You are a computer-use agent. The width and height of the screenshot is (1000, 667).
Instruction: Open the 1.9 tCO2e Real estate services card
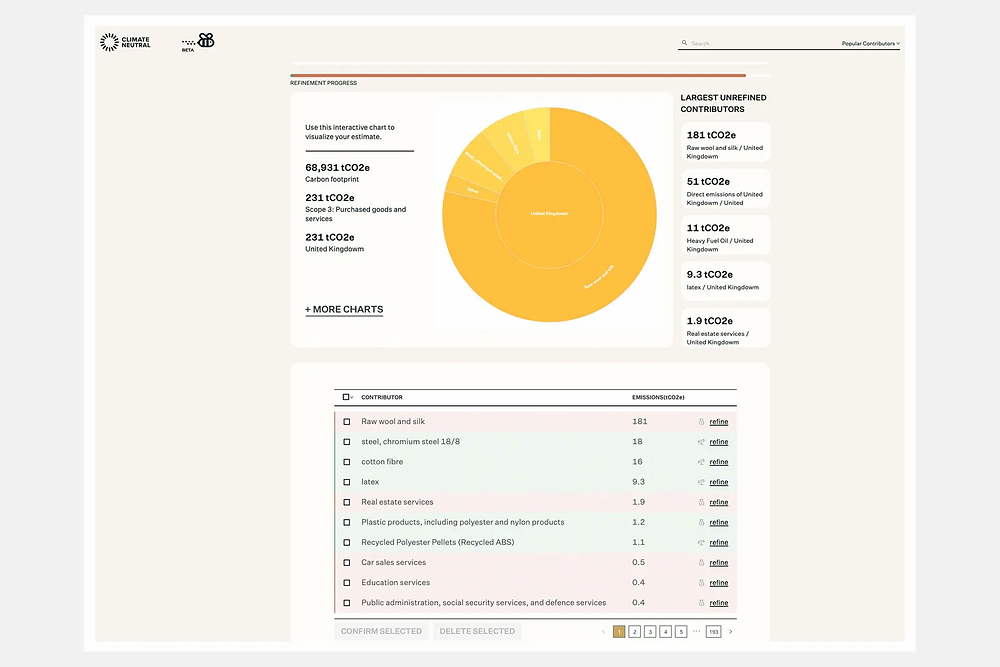[725, 328]
